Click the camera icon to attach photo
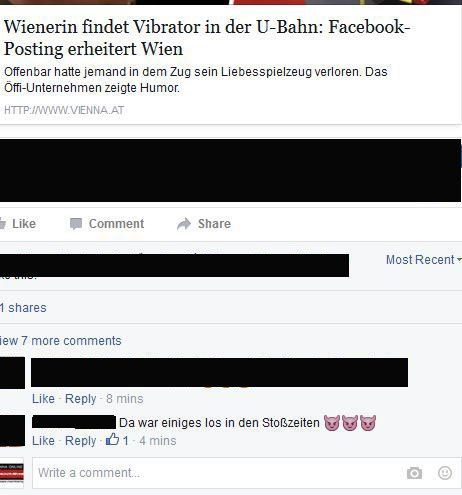 tap(414, 473)
